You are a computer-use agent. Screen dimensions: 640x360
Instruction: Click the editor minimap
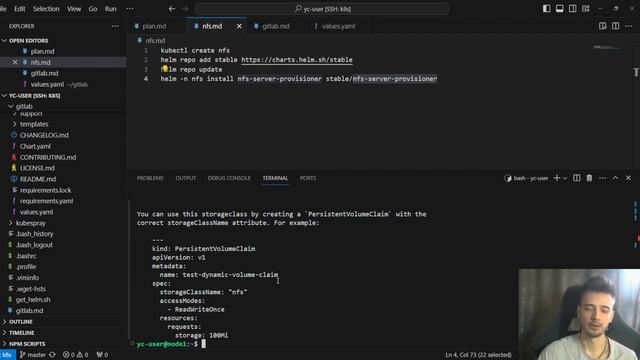pos(607,48)
